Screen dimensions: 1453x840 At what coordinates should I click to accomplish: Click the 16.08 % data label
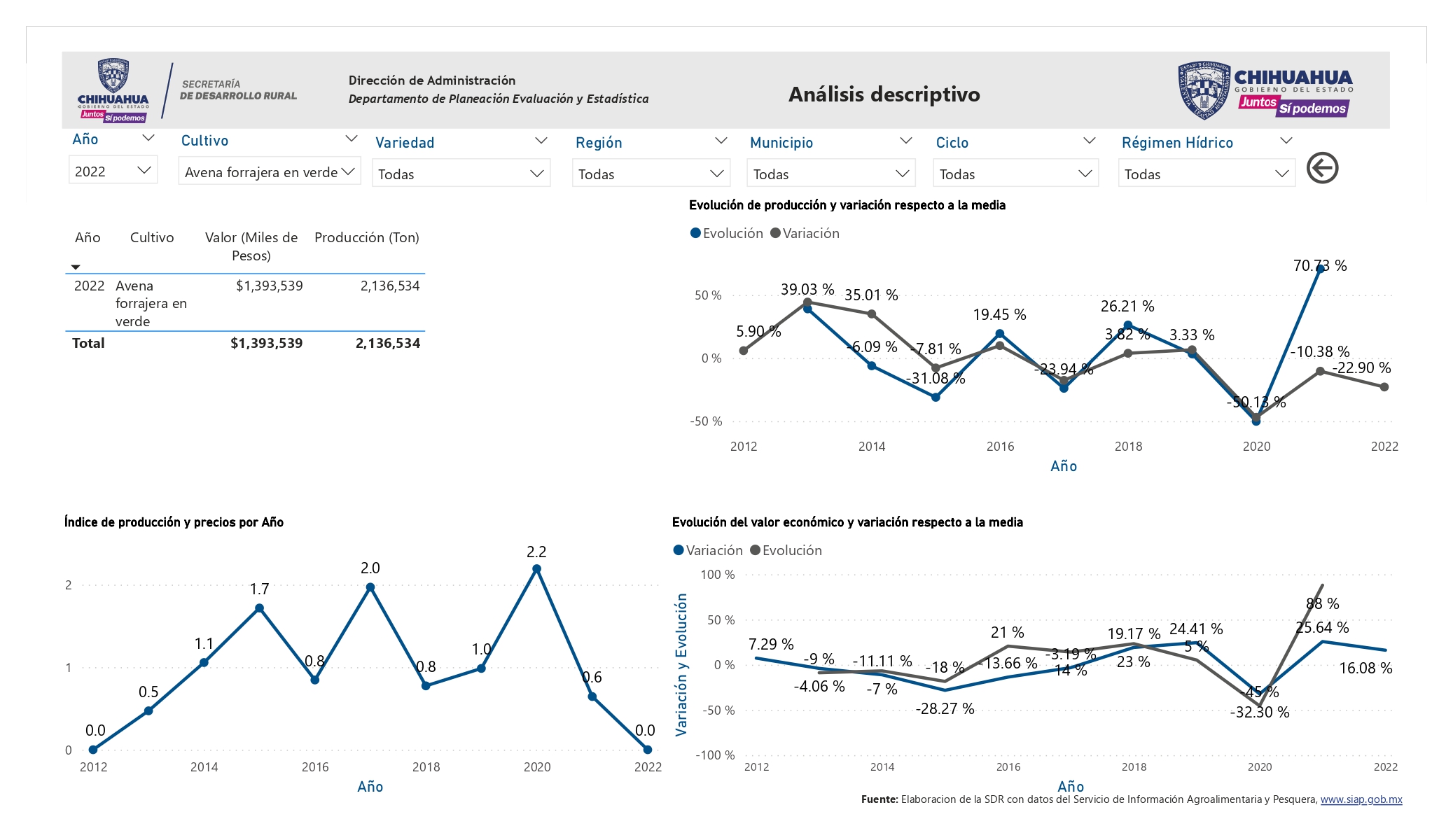tap(1365, 668)
